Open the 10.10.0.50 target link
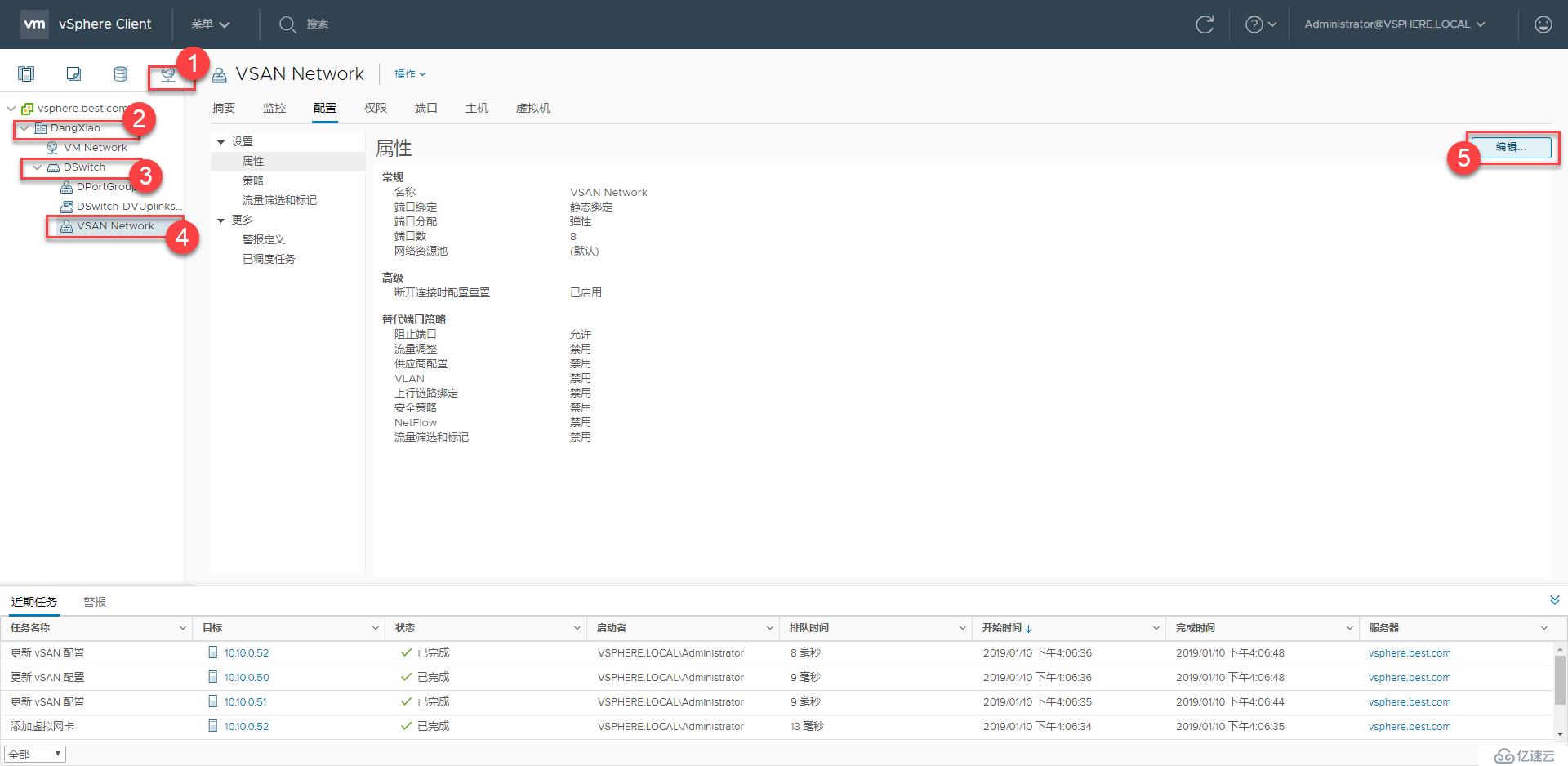 247,678
